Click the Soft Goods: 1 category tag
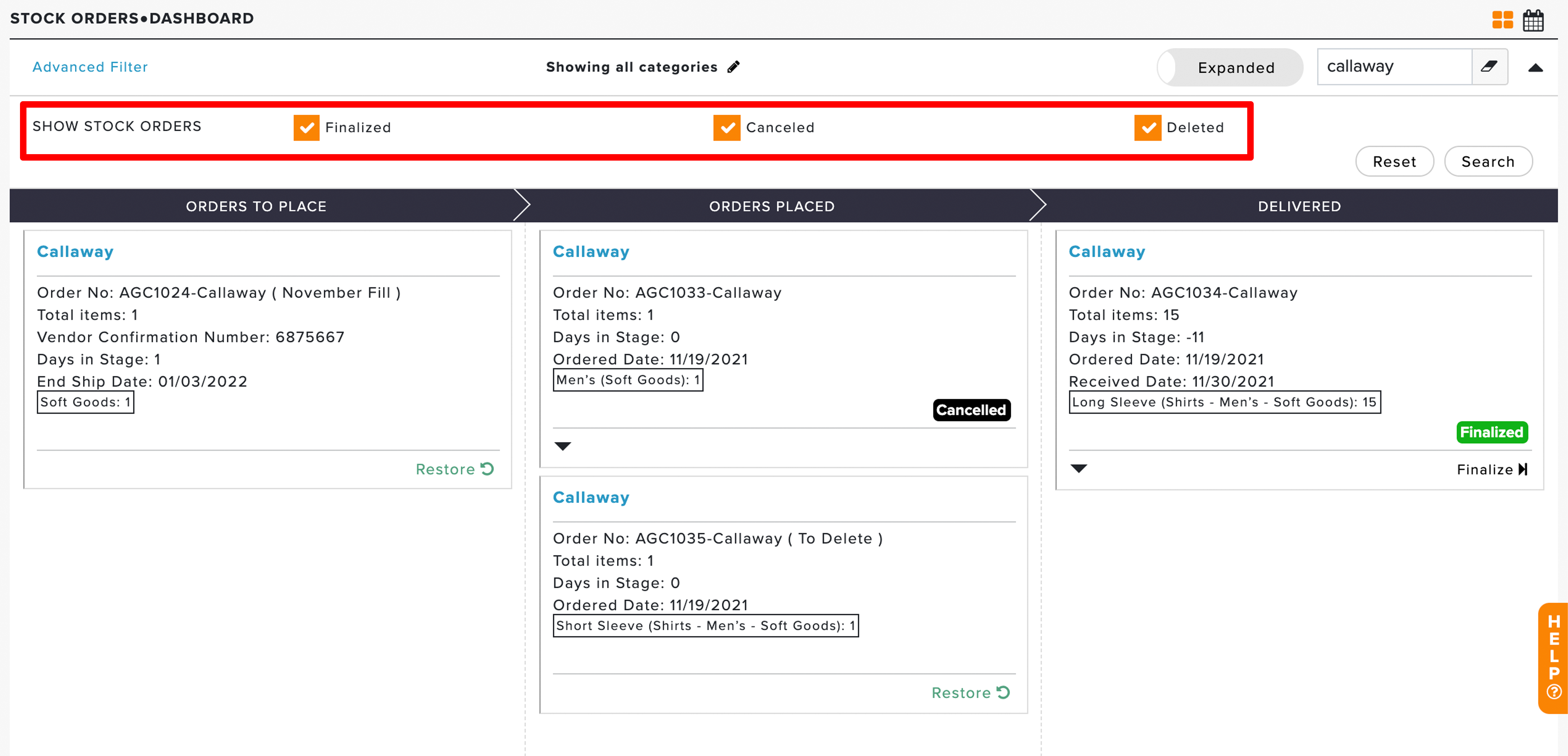The image size is (1568, 756). tap(85, 402)
